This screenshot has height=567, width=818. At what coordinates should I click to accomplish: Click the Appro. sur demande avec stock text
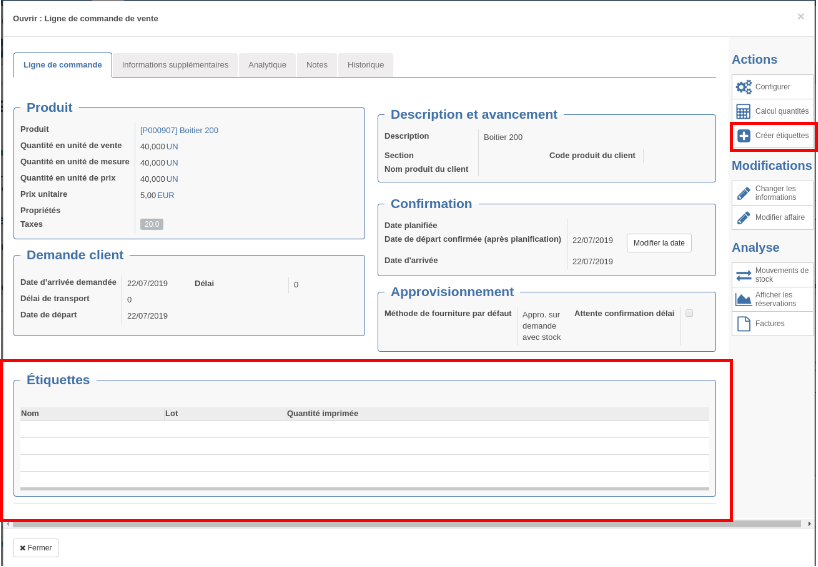point(542,325)
